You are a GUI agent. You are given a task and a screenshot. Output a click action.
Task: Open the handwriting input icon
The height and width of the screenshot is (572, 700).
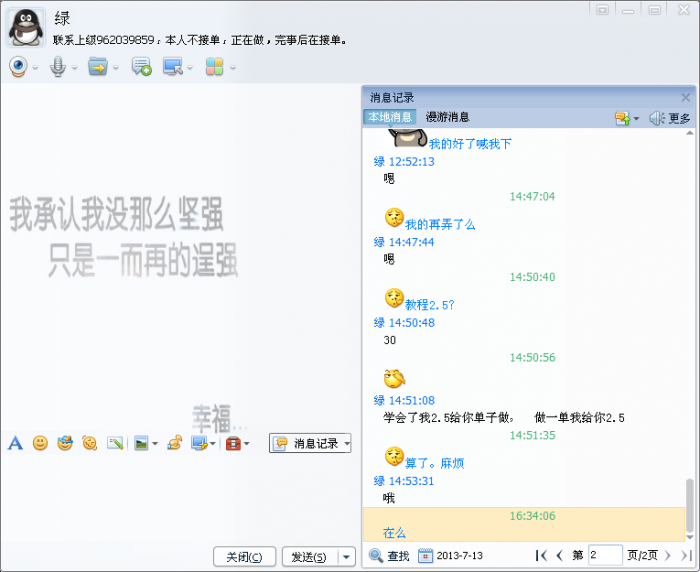115,443
